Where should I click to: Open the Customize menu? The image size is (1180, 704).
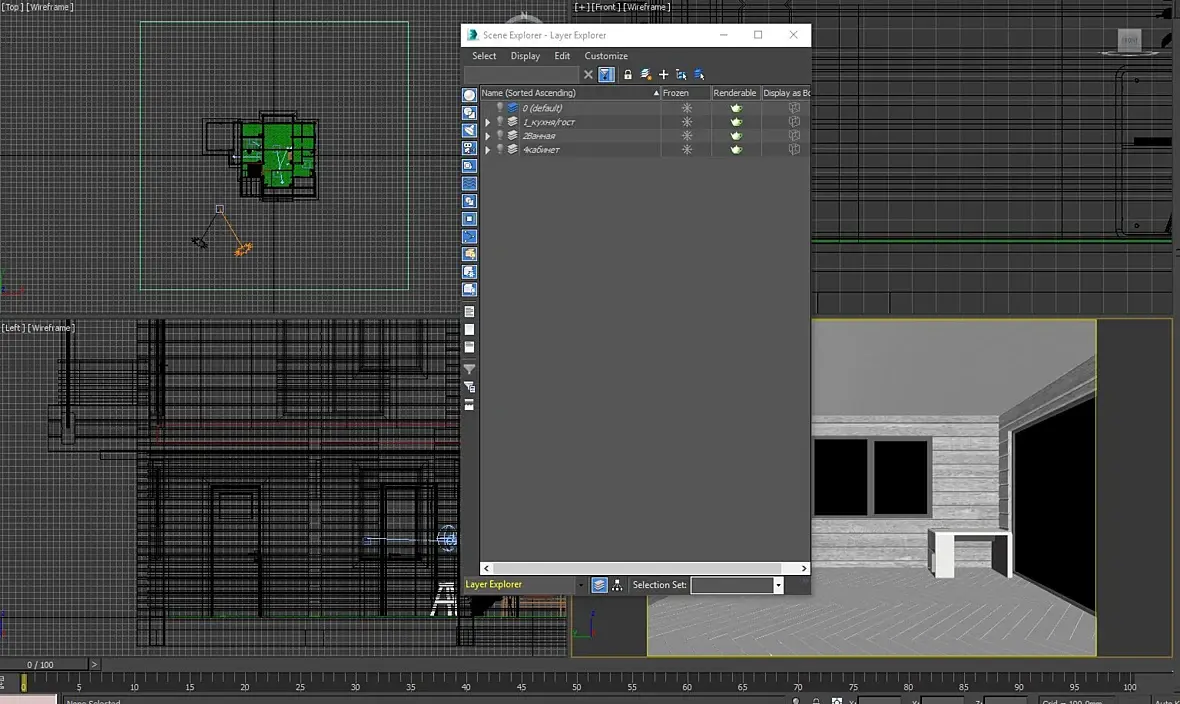(606, 56)
